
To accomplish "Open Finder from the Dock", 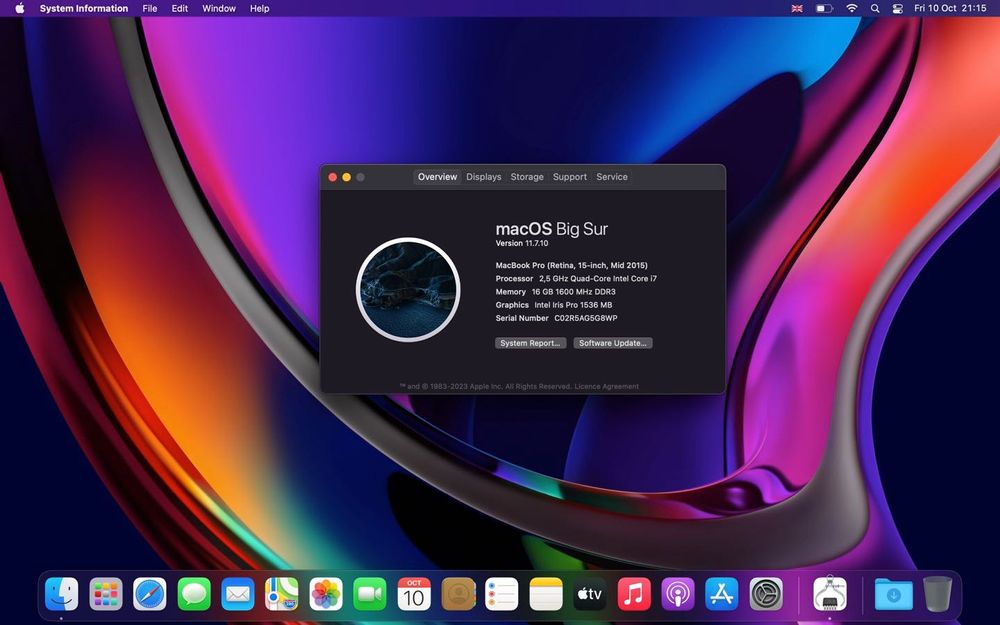I will click(62, 594).
